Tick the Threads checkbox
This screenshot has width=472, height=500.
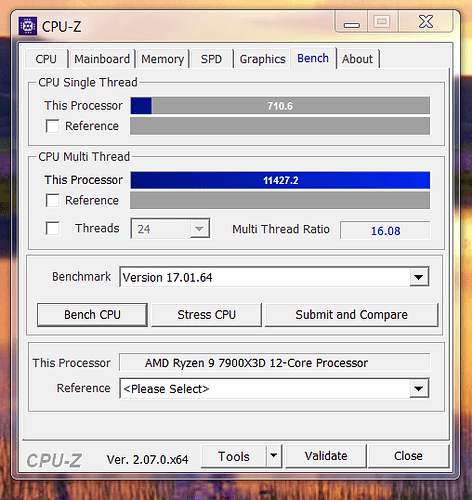coord(52,229)
